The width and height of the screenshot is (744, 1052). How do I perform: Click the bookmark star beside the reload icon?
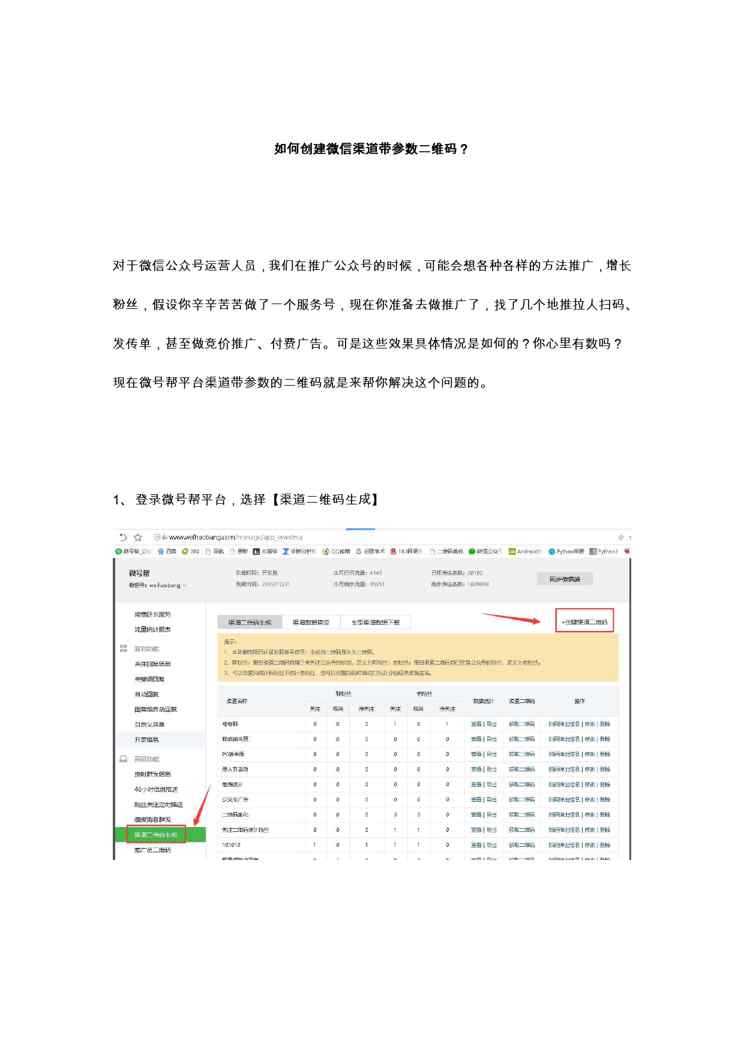[x=137, y=537]
